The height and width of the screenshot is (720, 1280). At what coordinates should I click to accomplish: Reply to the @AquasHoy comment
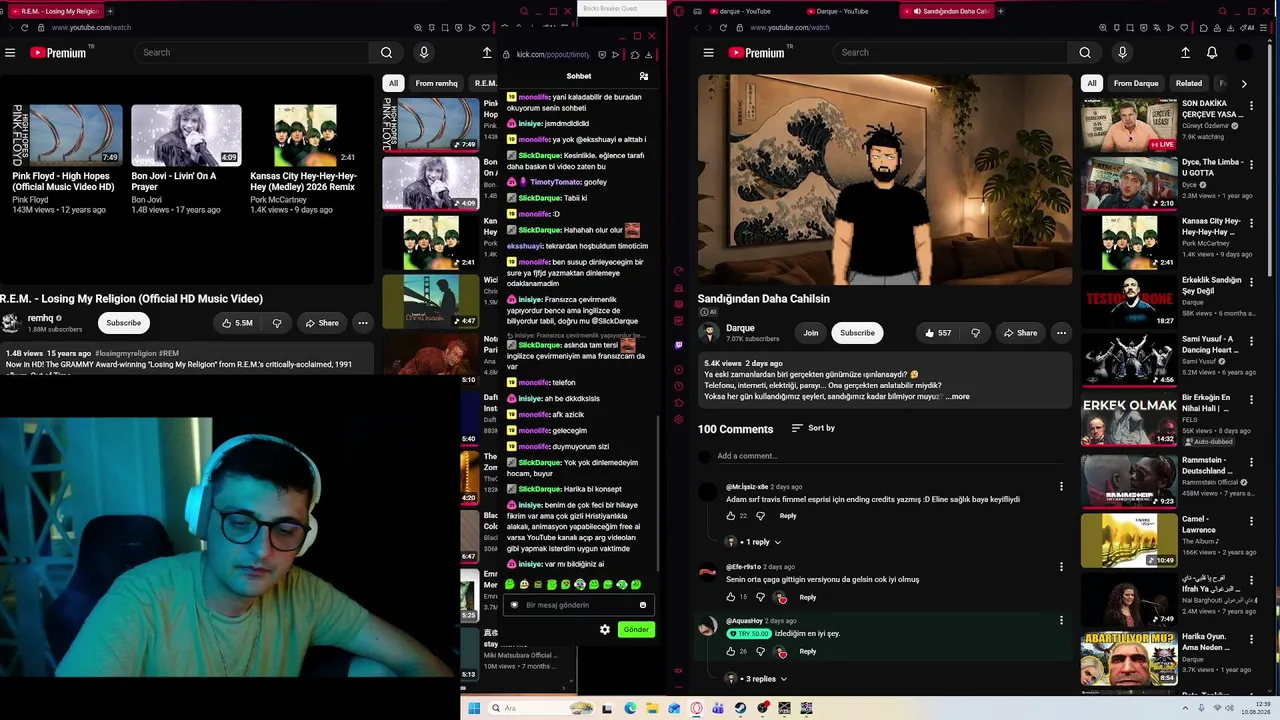808,651
